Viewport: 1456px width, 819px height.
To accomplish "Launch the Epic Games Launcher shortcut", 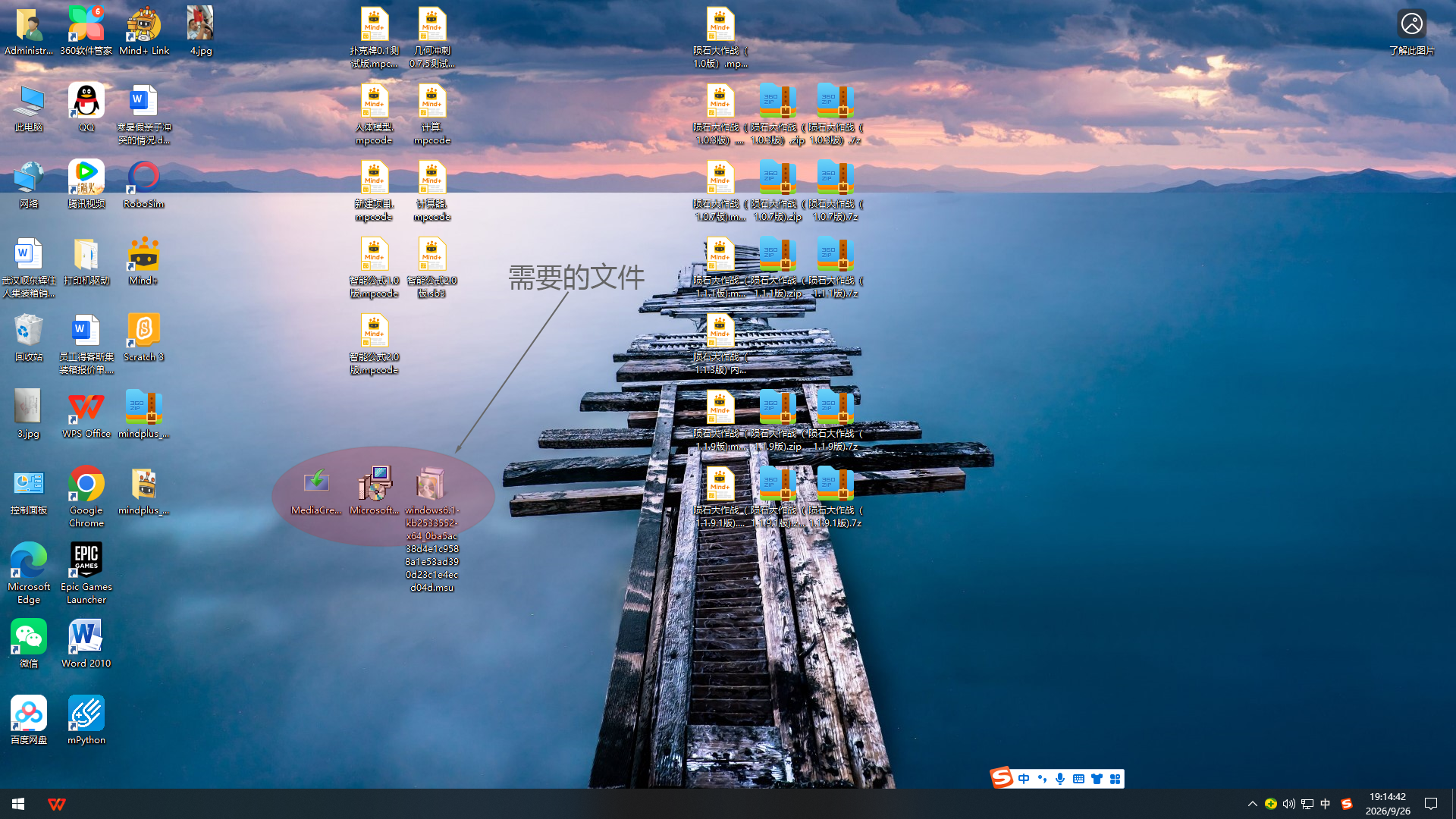I will (x=86, y=573).
